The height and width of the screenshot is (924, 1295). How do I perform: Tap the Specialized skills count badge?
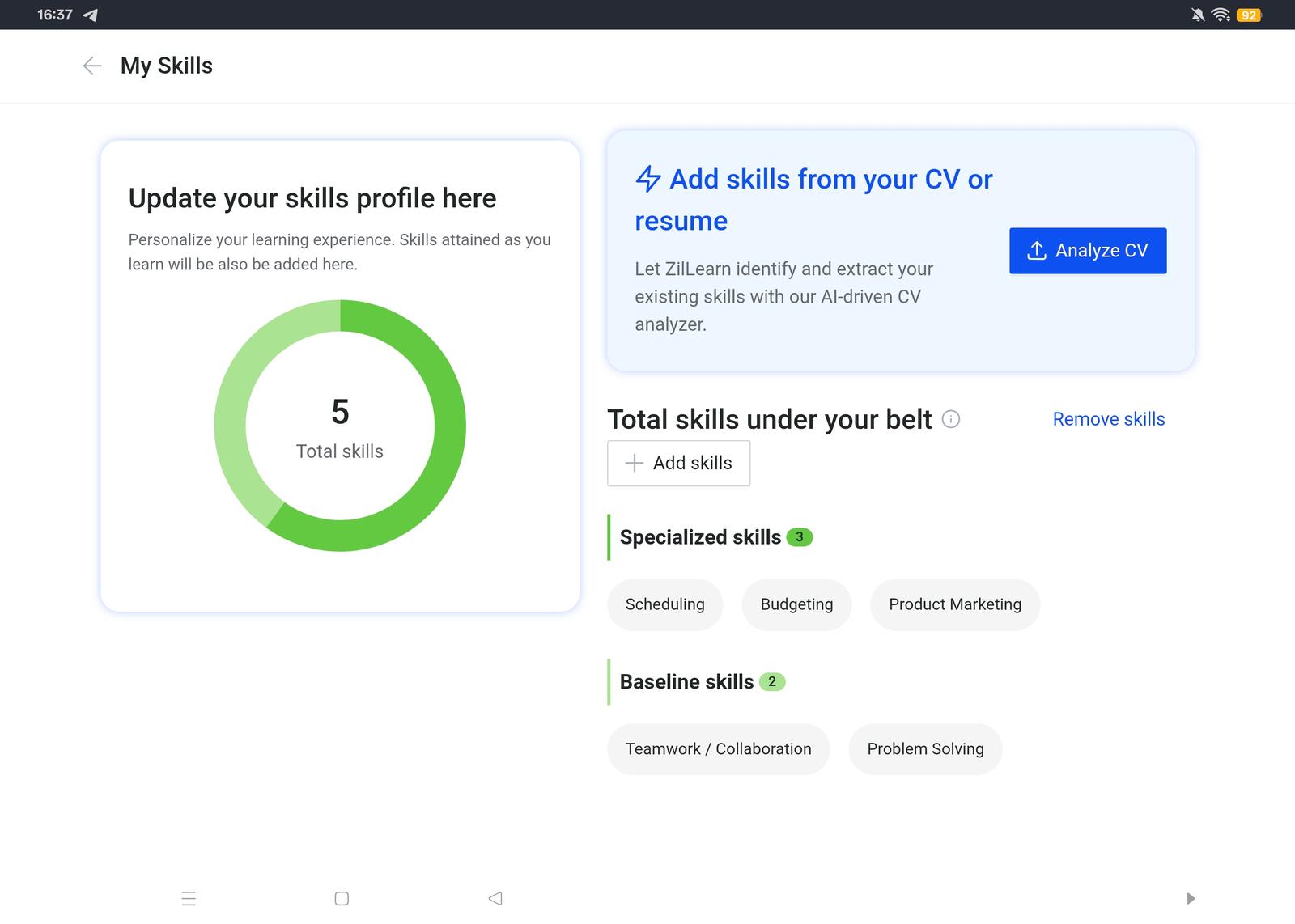pos(800,537)
